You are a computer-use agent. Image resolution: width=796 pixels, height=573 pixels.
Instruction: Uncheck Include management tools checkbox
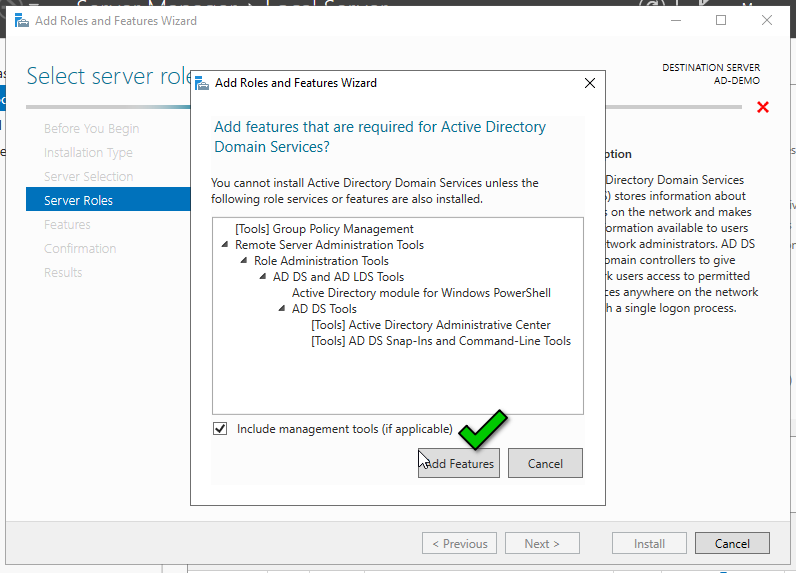[x=220, y=429]
